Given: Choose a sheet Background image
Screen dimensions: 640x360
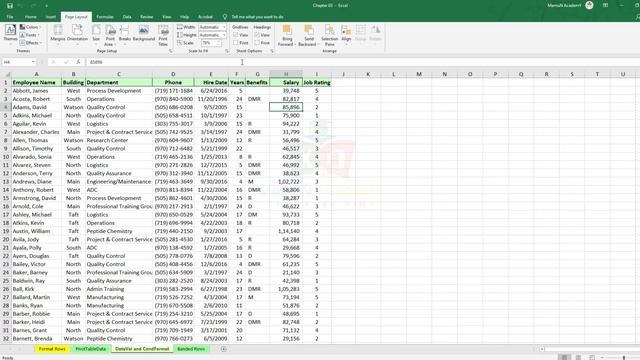Looking at the screenshot, I should coord(144,34).
